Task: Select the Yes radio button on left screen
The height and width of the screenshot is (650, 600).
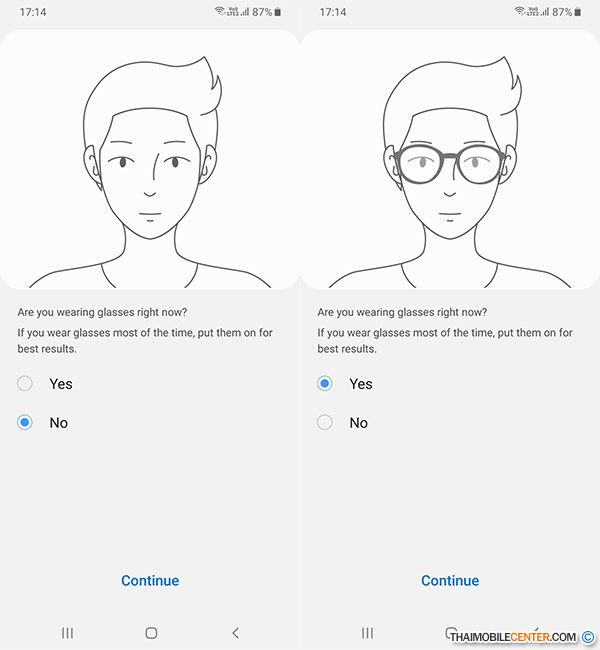Action: tap(25, 383)
